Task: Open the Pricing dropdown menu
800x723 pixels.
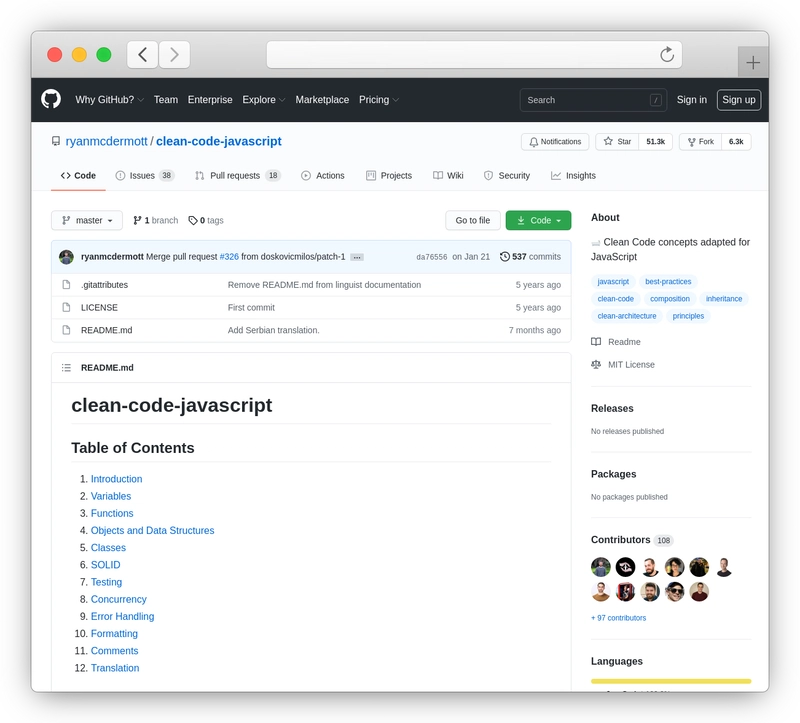Action: 379,100
